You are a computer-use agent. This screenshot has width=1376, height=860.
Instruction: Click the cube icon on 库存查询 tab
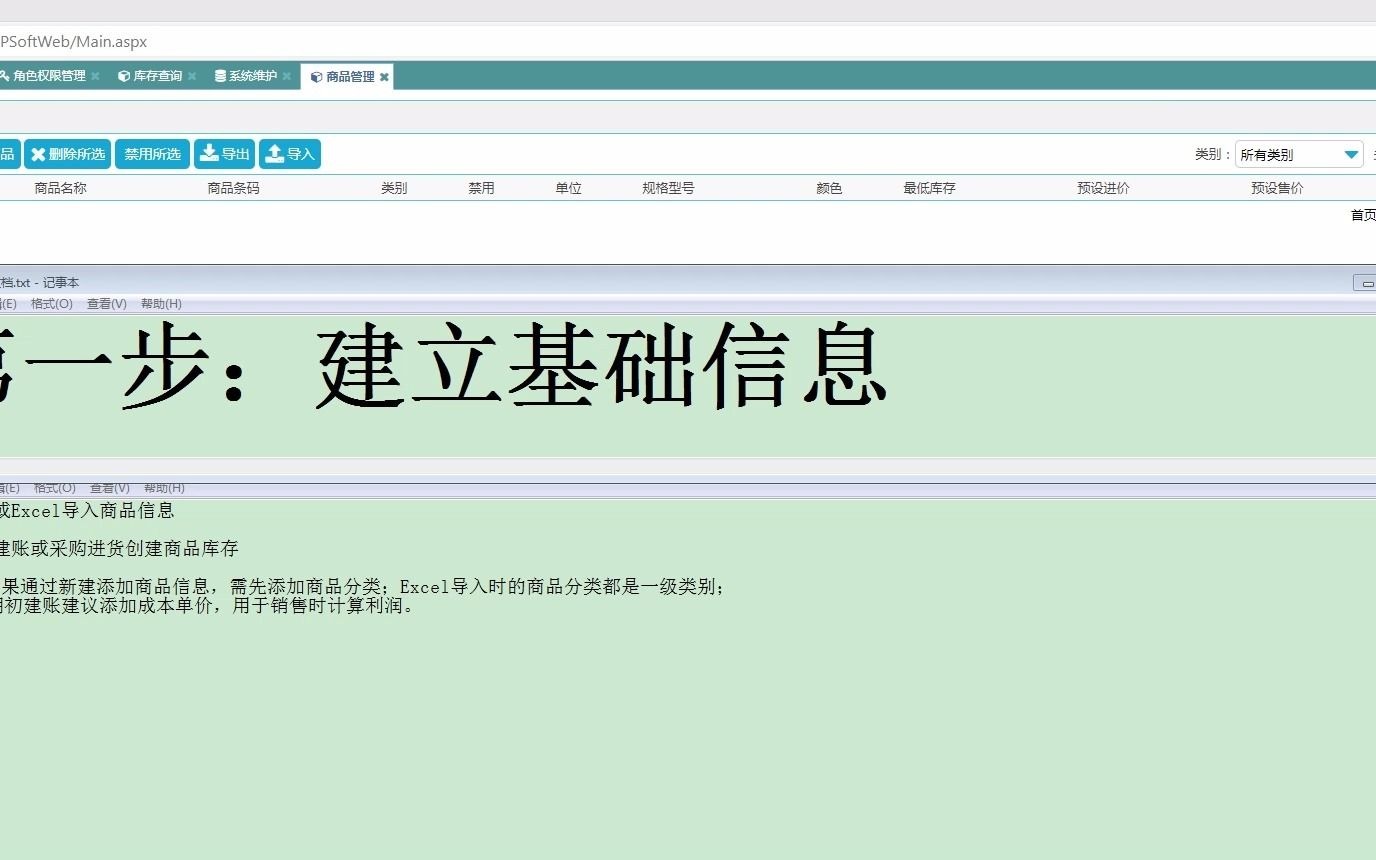click(x=124, y=76)
